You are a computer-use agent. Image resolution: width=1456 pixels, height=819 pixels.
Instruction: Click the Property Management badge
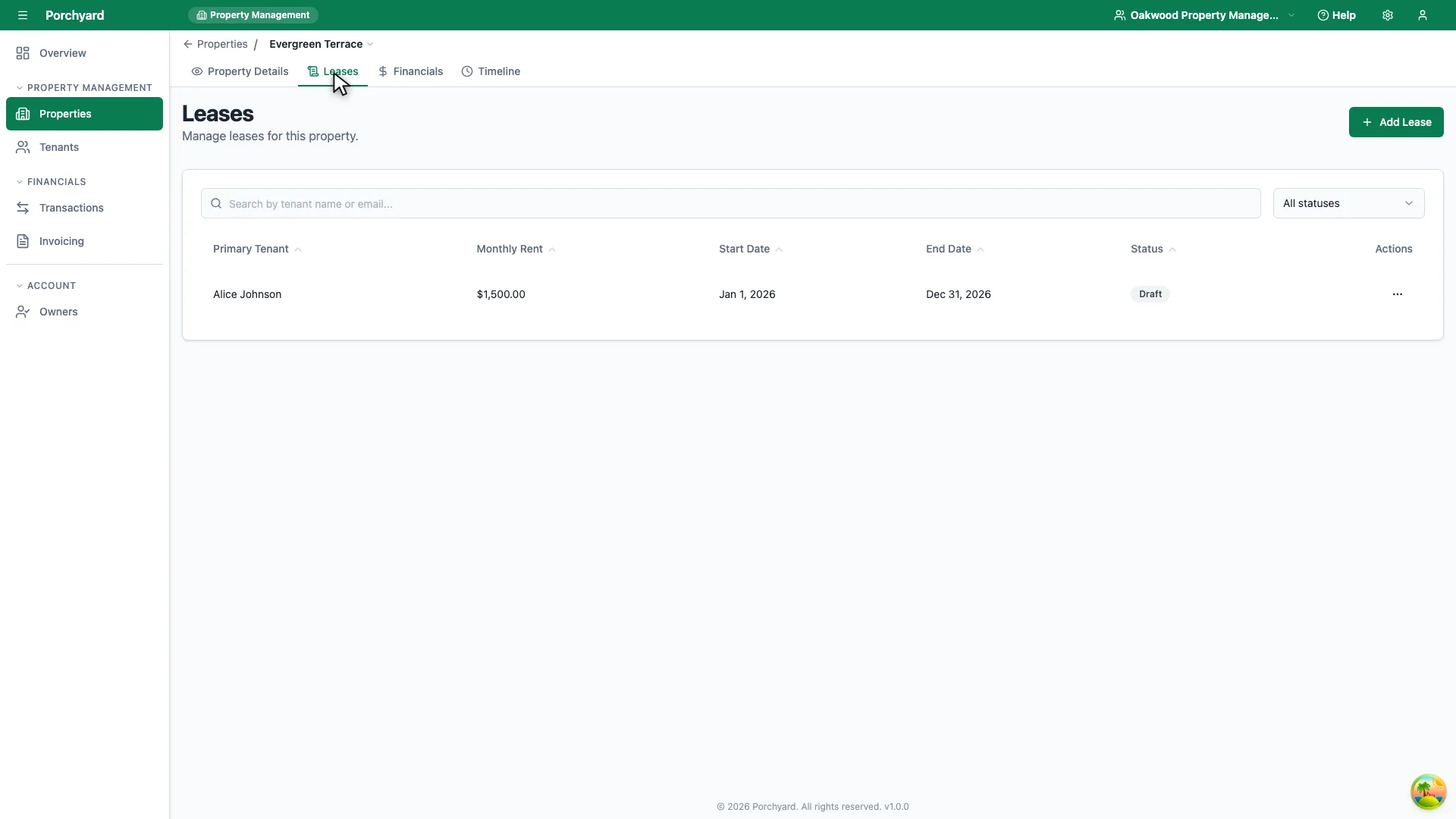(253, 15)
